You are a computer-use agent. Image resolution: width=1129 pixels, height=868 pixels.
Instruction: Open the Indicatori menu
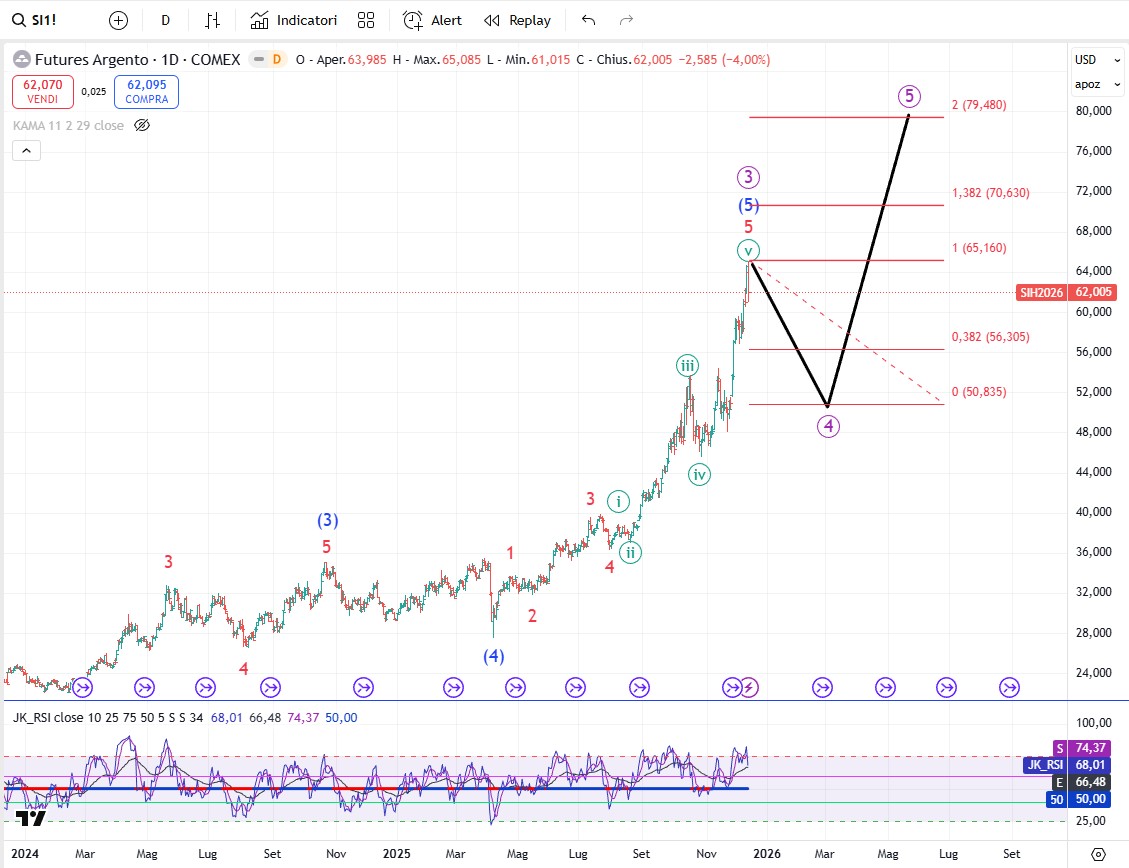coord(294,20)
